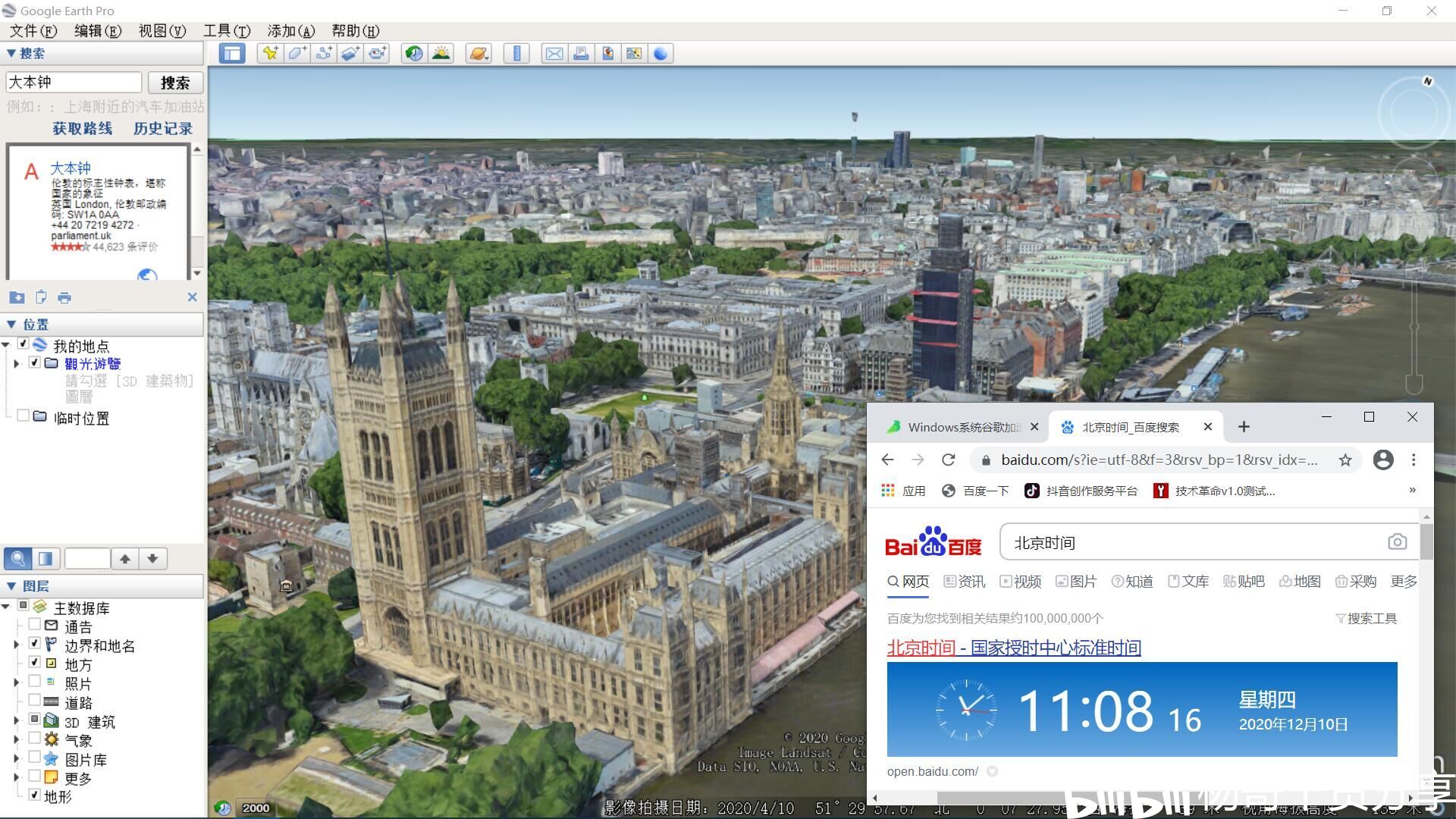Expand the 3D 建筑 layer tree
Image resolution: width=1456 pixels, height=819 pixels.
click(x=16, y=720)
